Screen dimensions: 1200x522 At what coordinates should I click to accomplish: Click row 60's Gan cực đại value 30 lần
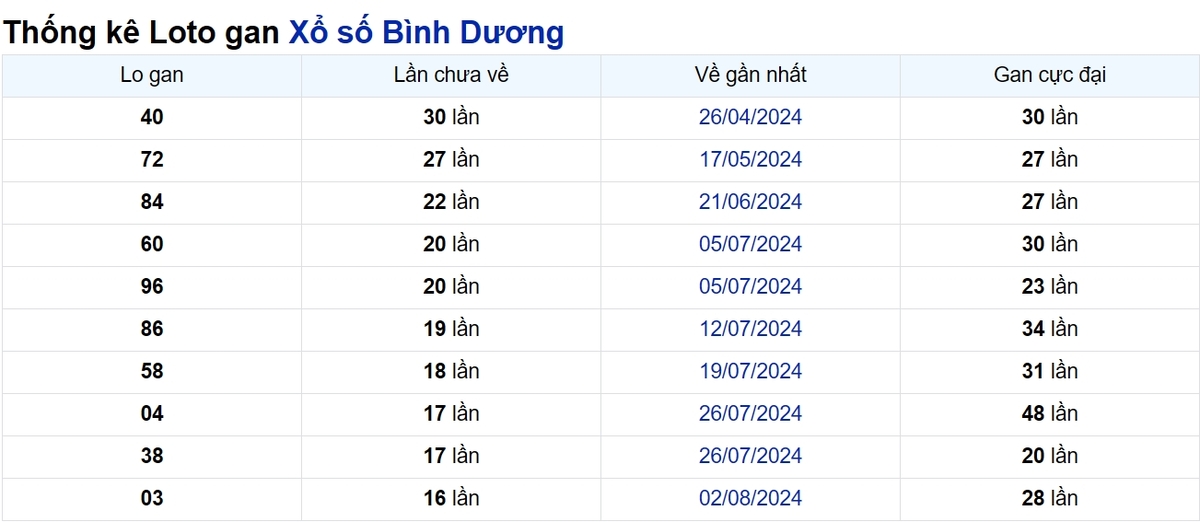click(1050, 244)
